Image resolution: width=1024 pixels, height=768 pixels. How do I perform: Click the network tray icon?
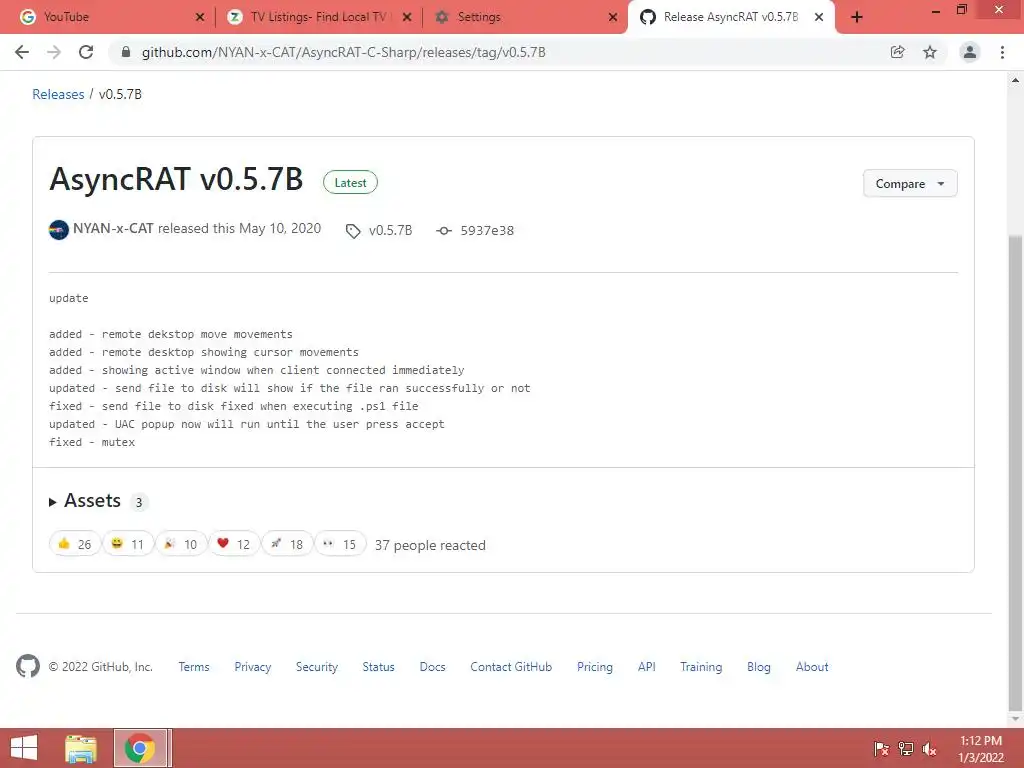(x=906, y=748)
